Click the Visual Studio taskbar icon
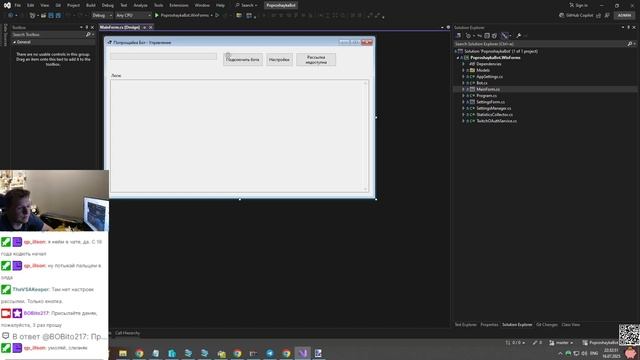The width and height of the screenshot is (640, 360). tap(302, 353)
